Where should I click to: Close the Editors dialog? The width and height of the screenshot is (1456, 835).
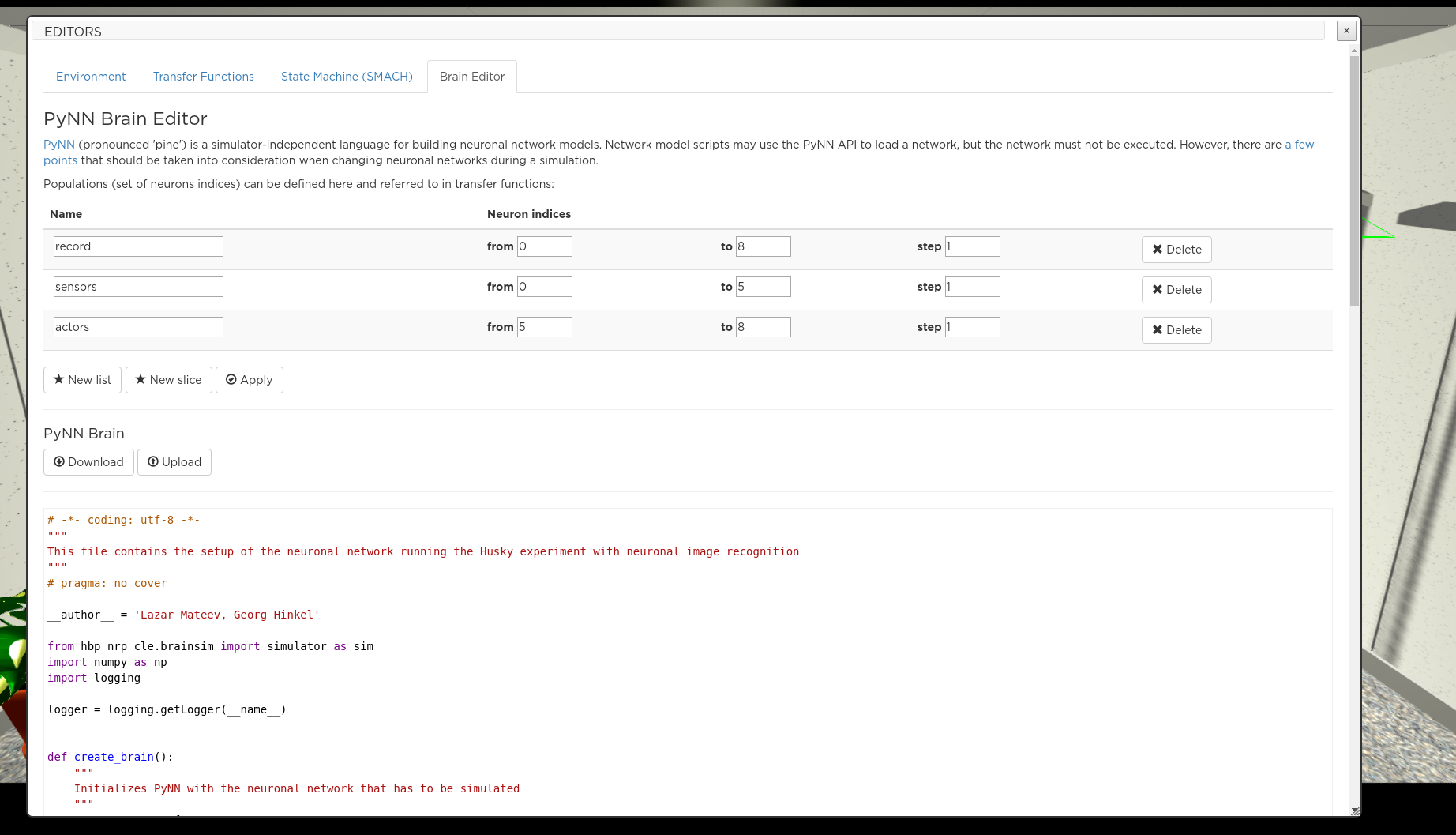pyautogui.click(x=1346, y=31)
